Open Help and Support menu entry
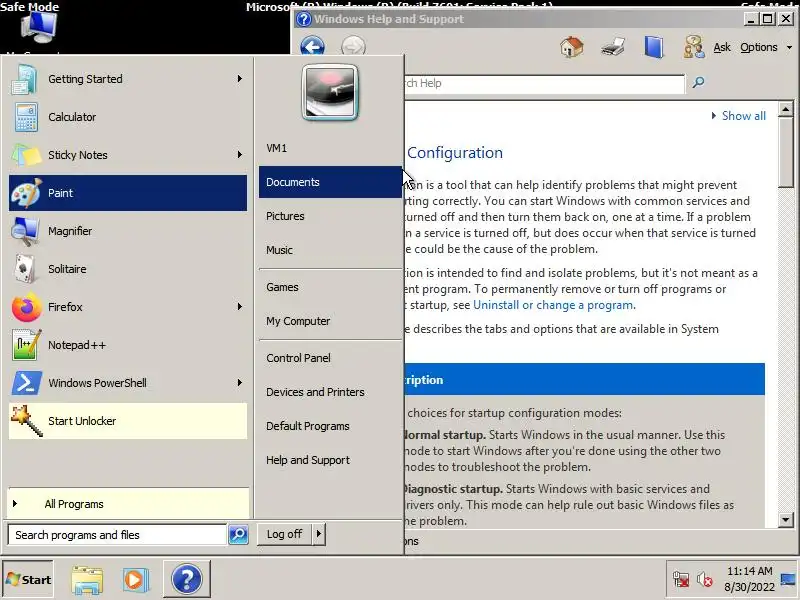The height and width of the screenshot is (600, 800). (330, 460)
